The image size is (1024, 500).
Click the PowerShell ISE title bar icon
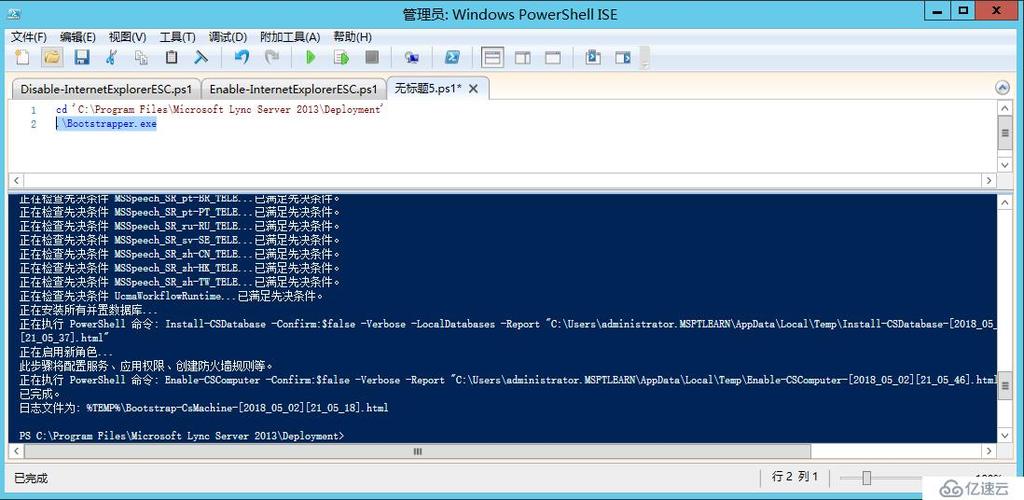12,13
